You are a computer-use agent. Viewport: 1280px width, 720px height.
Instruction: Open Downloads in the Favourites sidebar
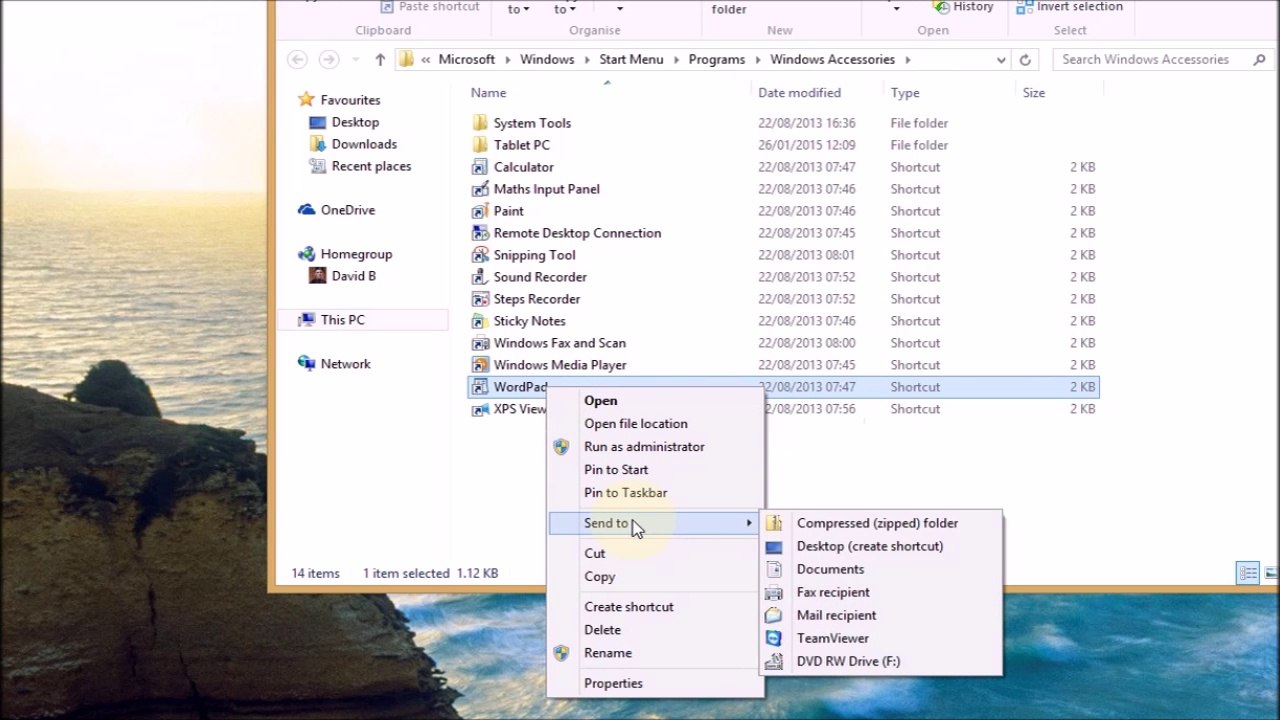(364, 144)
